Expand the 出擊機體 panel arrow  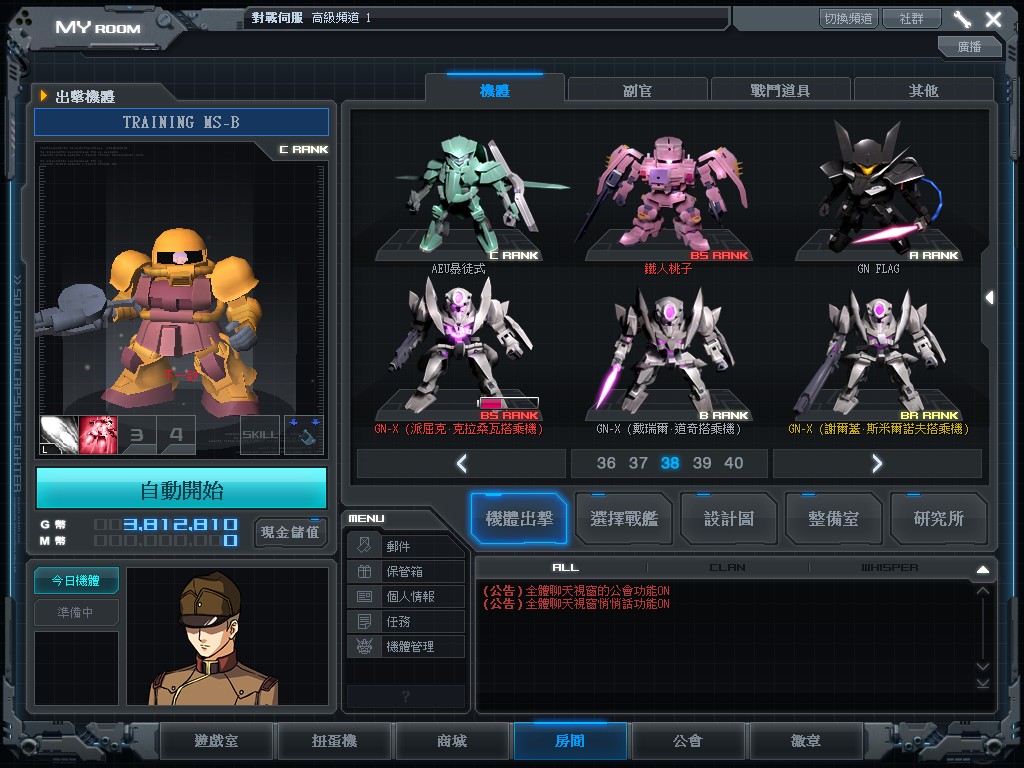point(44,96)
